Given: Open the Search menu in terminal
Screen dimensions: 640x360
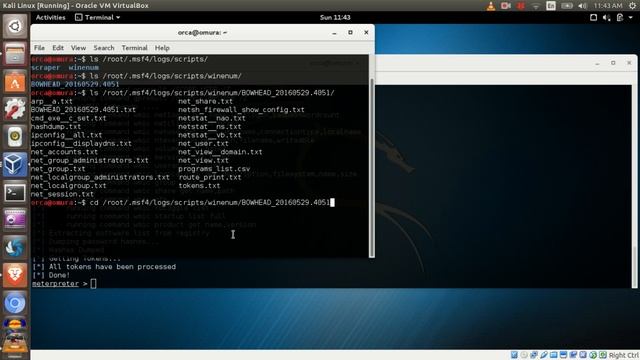Looking at the screenshot, I should coord(104,48).
